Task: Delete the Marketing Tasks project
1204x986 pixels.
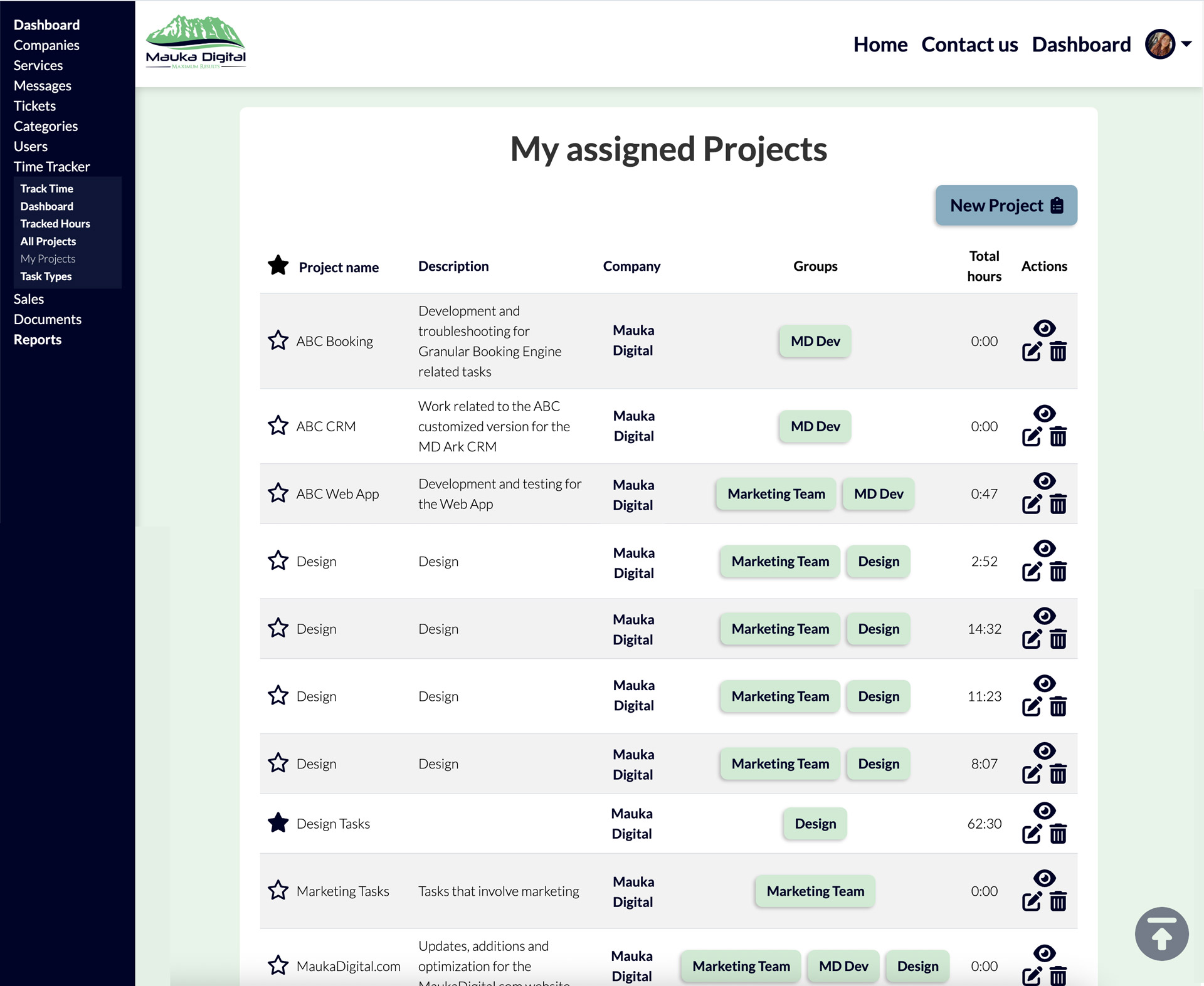Action: pos(1058,902)
